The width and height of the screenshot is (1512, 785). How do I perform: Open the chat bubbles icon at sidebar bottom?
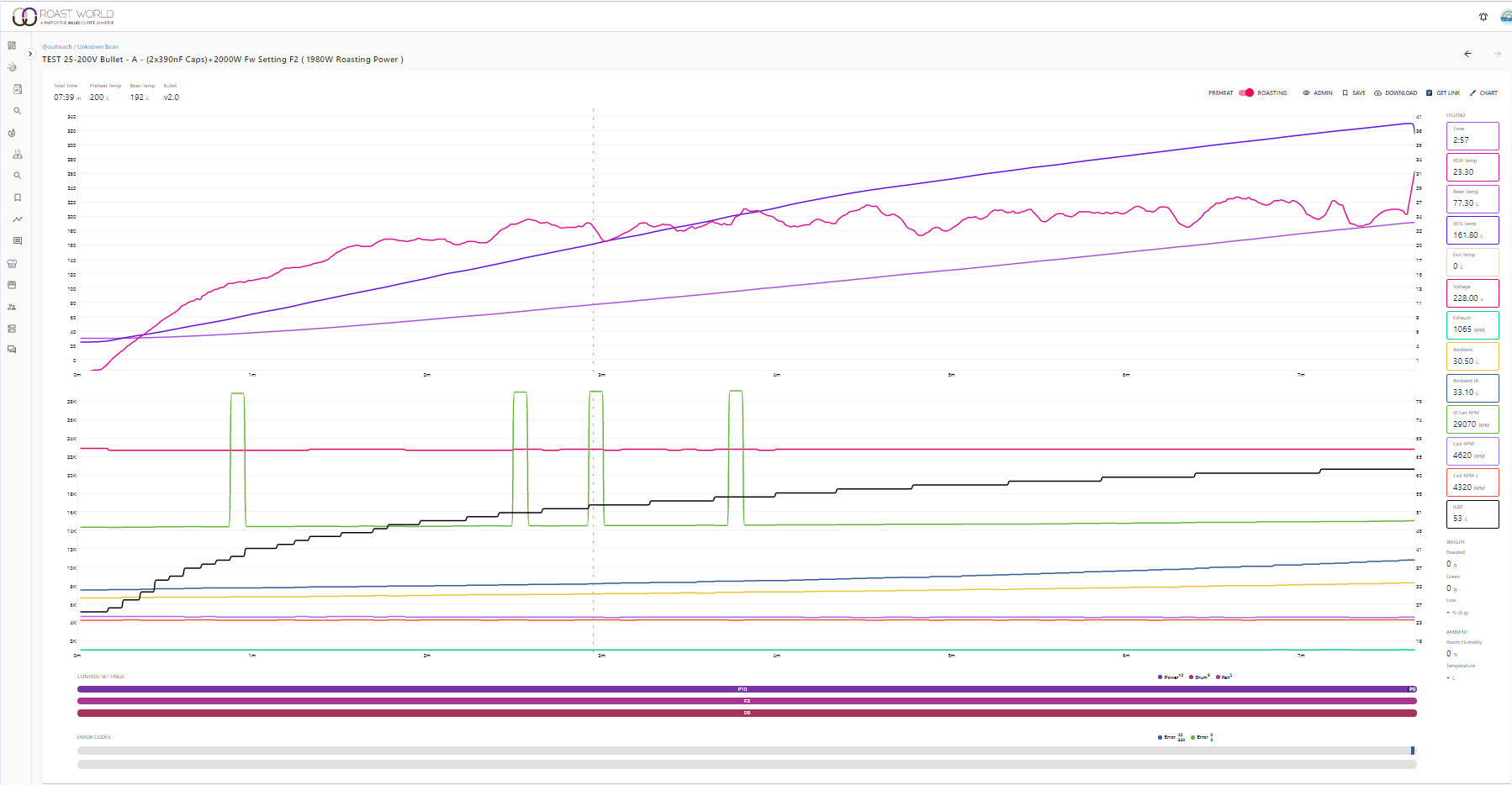pos(12,350)
